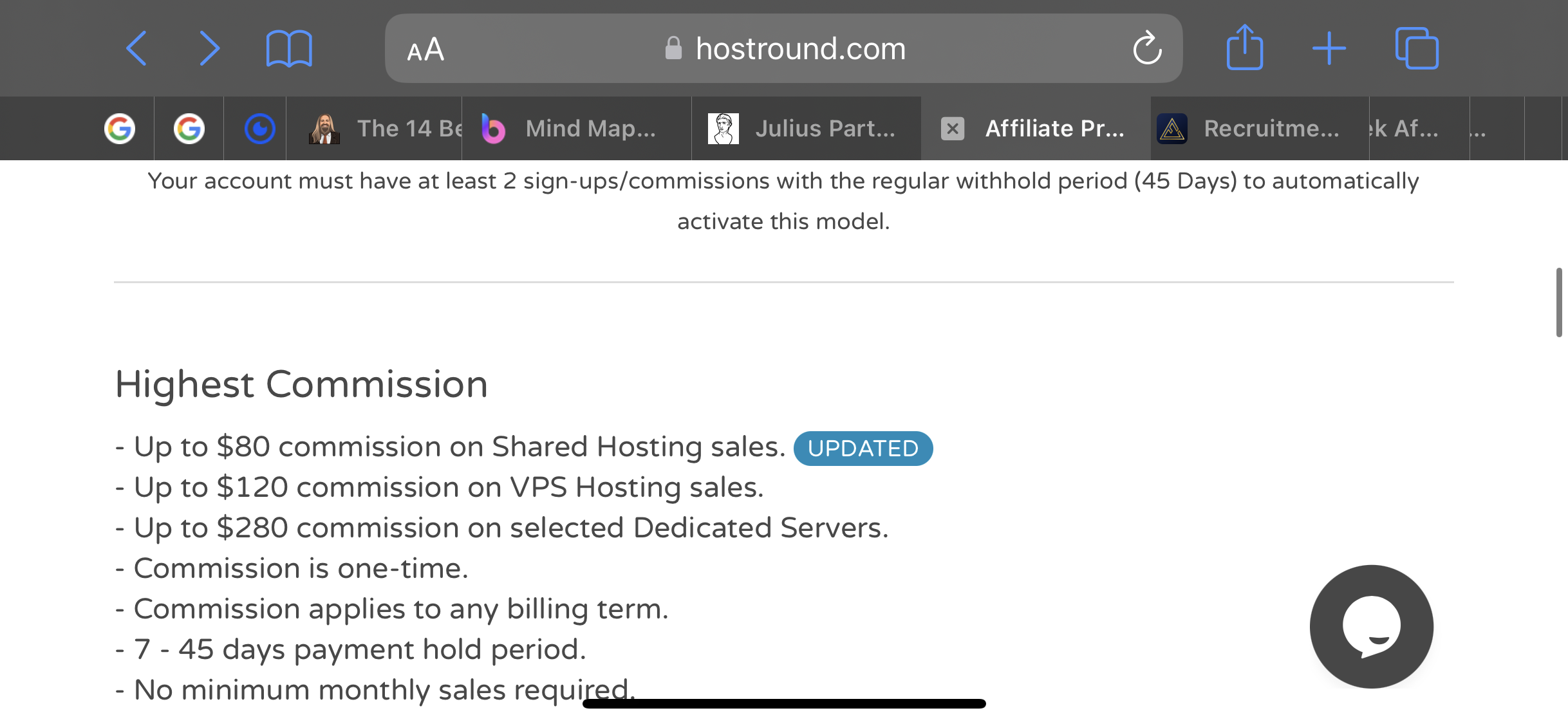Switch to the second Google tab
Viewport: 1568px width, 724px height.
(x=189, y=128)
